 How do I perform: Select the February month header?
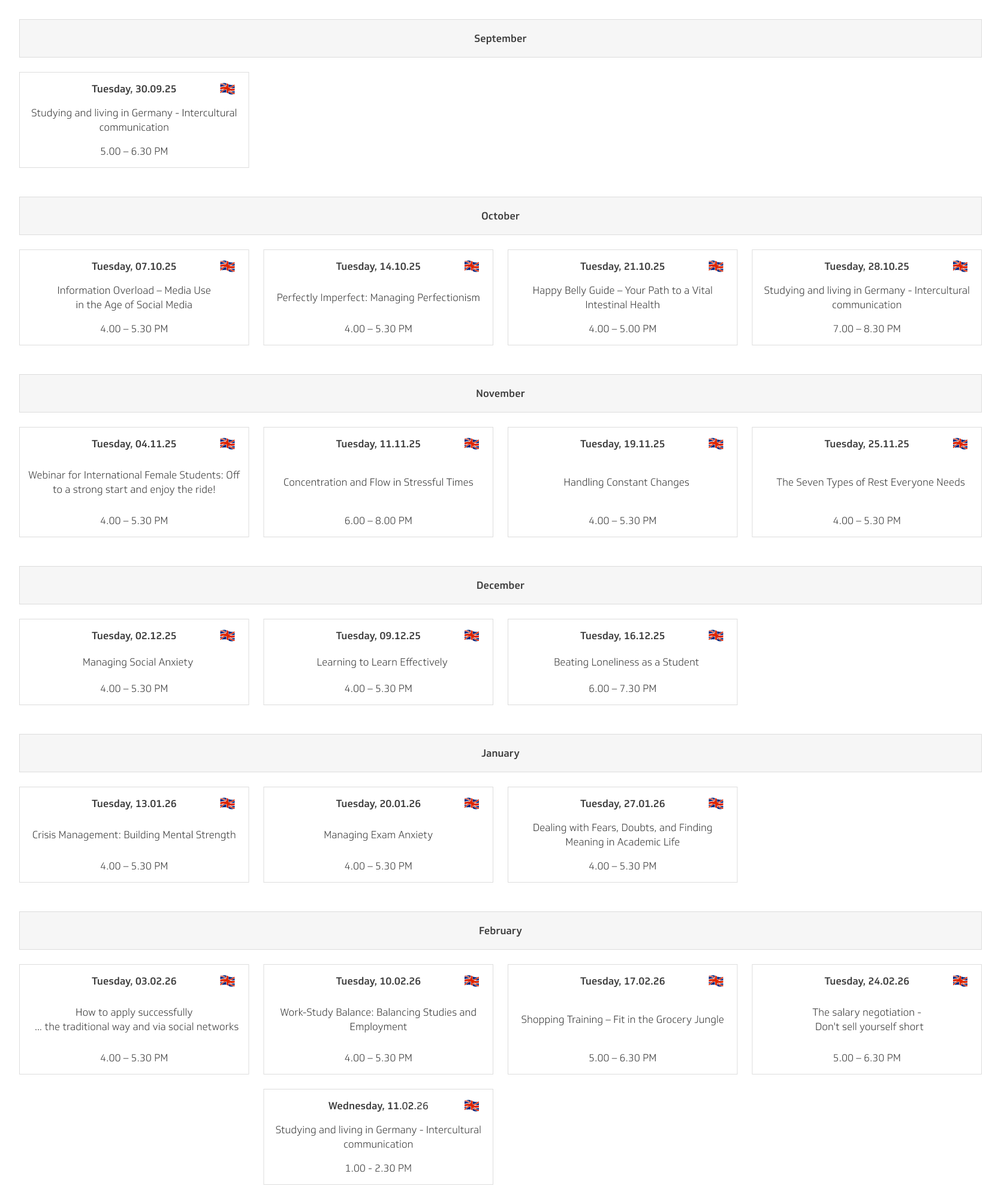coord(500,931)
